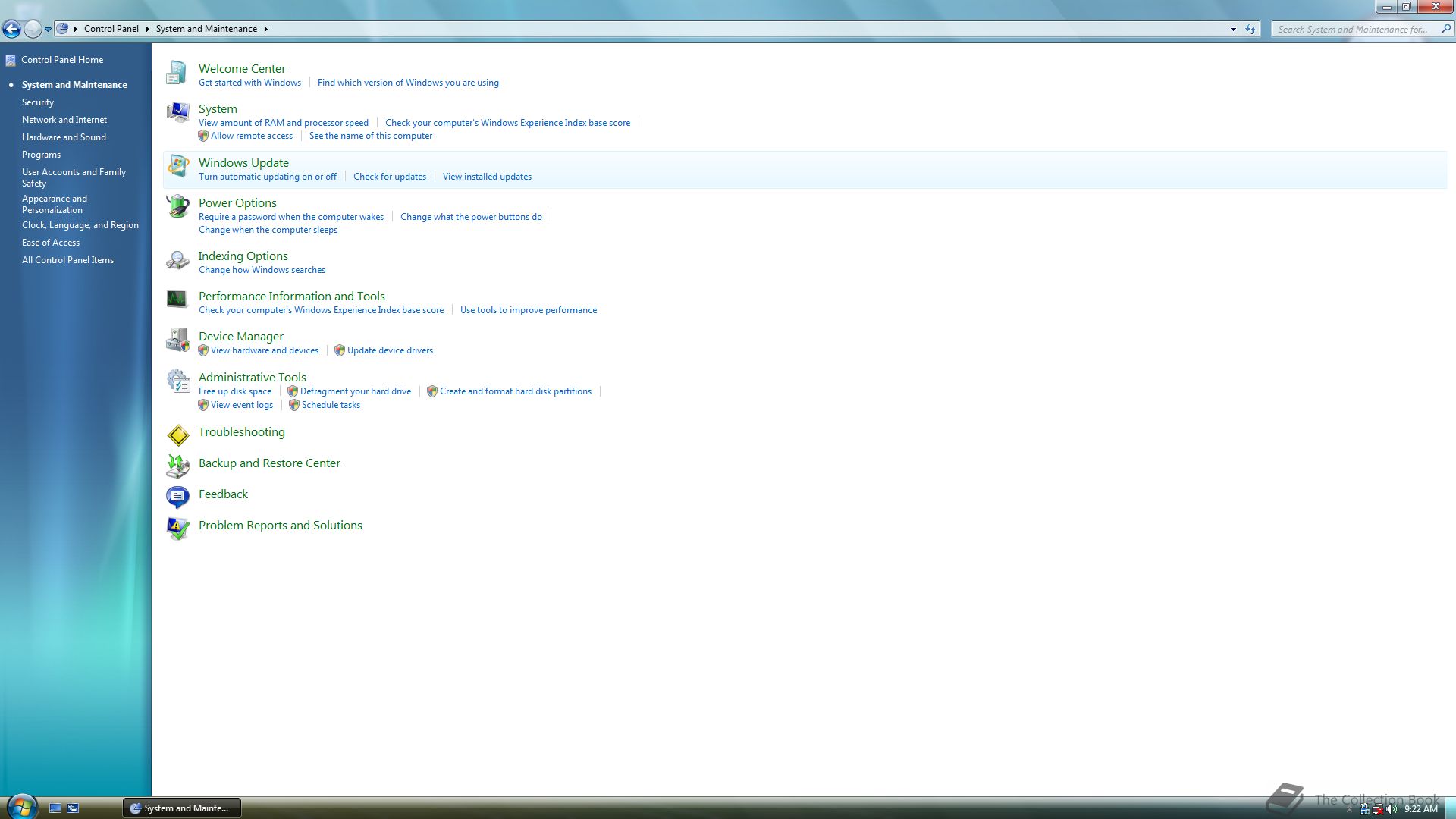Click shield icon beside Defragment your hard drive
The image size is (1456, 819).
[x=293, y=391]
